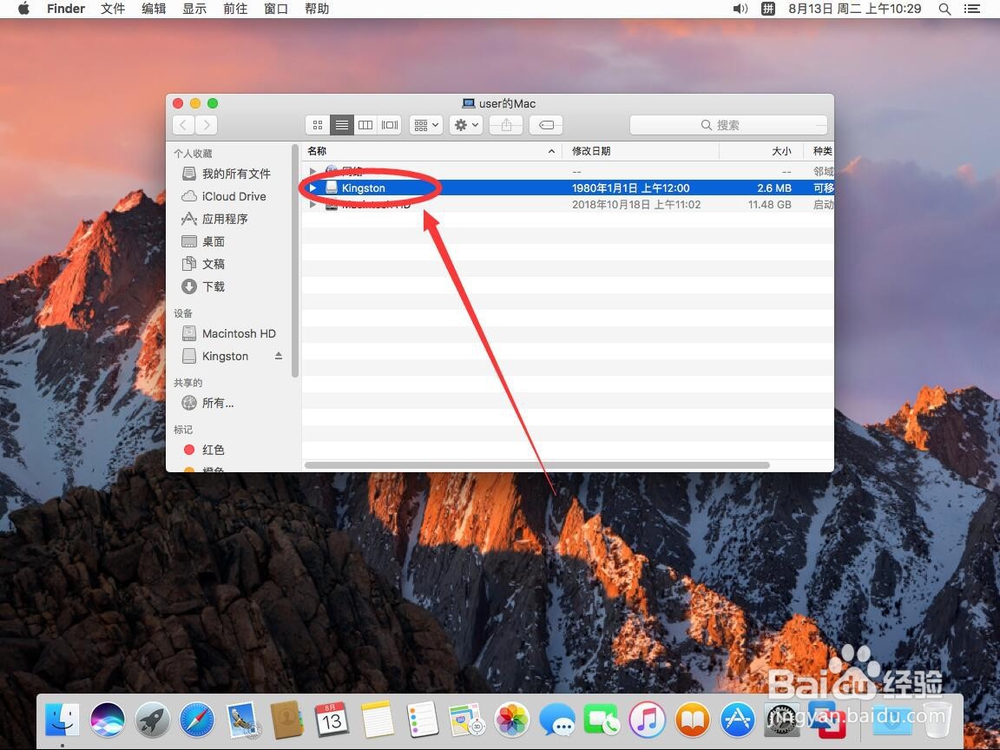Open Notes from the Dock

tap(377, 719)
